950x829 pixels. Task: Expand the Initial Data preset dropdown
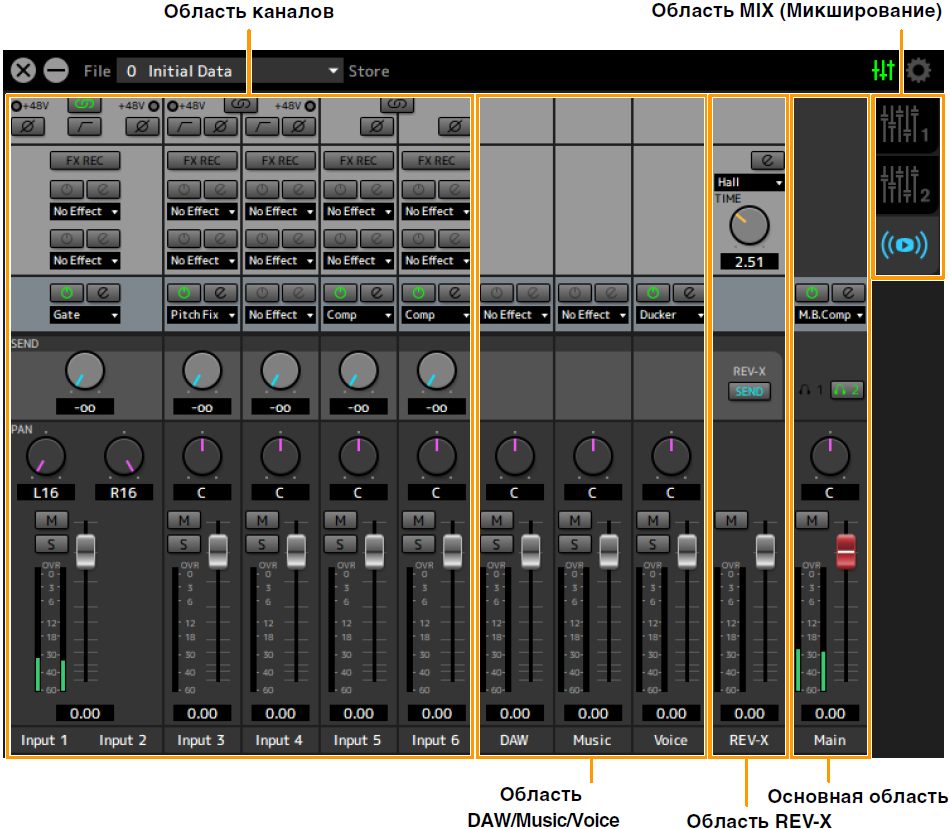coord(334,72)
